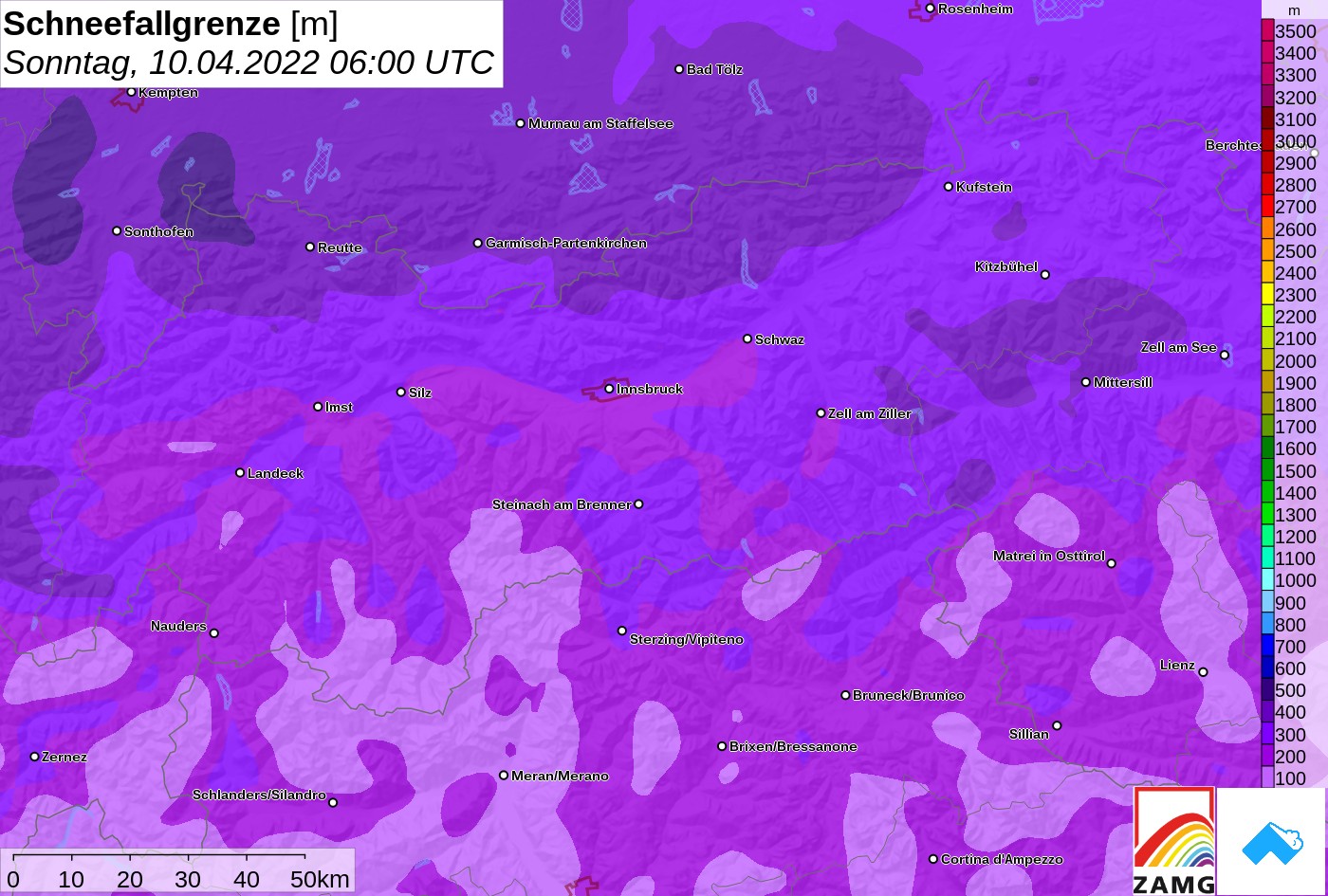This screenshot has width=1328, height=896.
Task: Select the Sillian marker dot
Action: [x=1057, y=726]
